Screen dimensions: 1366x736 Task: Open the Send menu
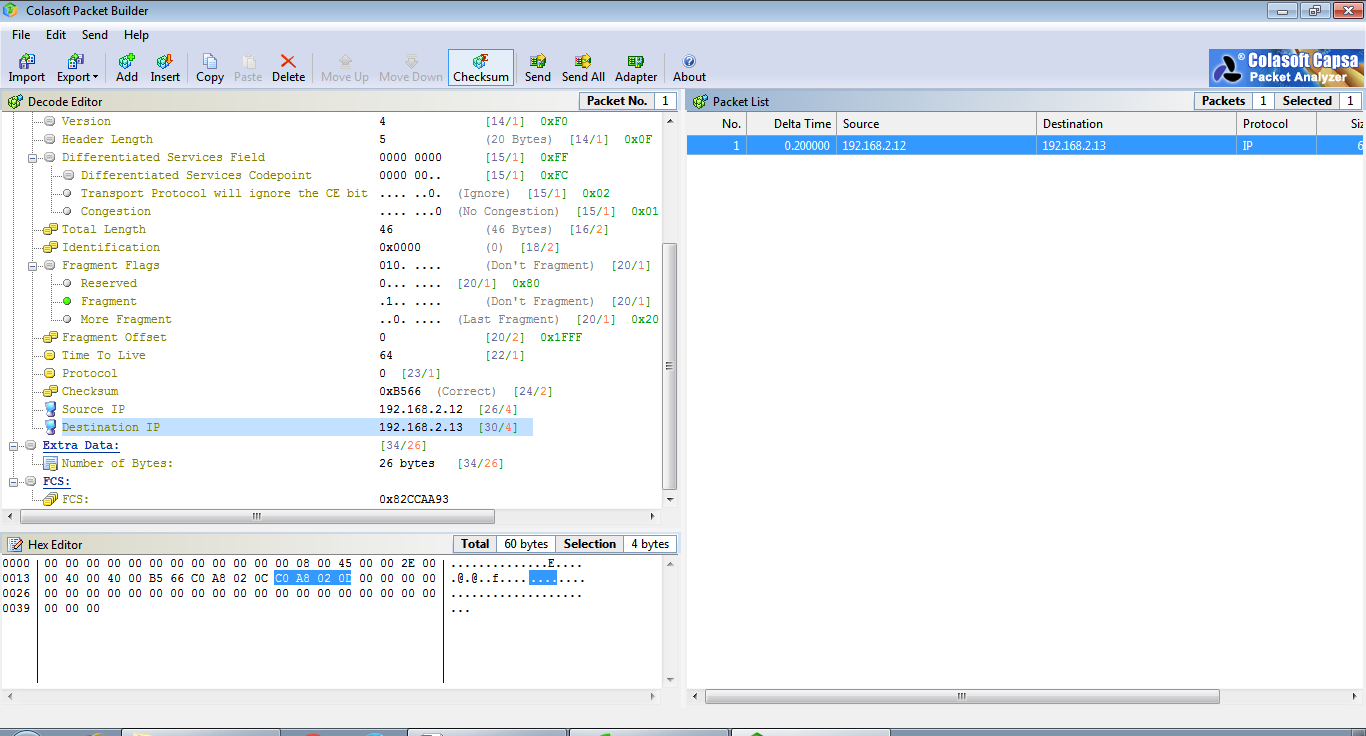[x=95, y=35]
